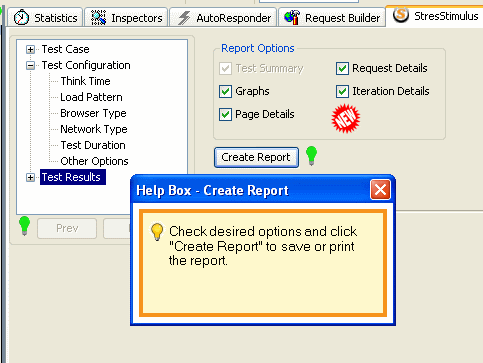Open the Inspectors tab
This screenshot has width=483, height=363.
coord(126,17)
